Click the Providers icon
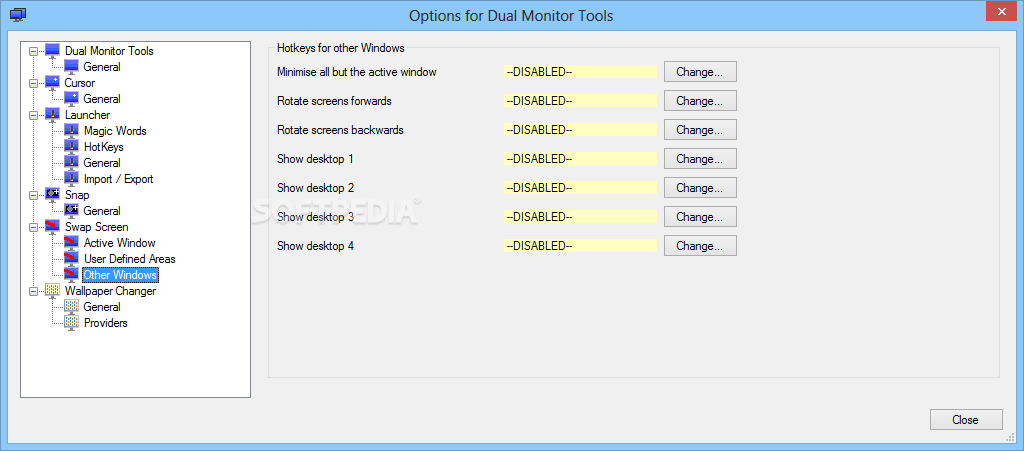This screenshot has width=1024, height=451. 71,323
